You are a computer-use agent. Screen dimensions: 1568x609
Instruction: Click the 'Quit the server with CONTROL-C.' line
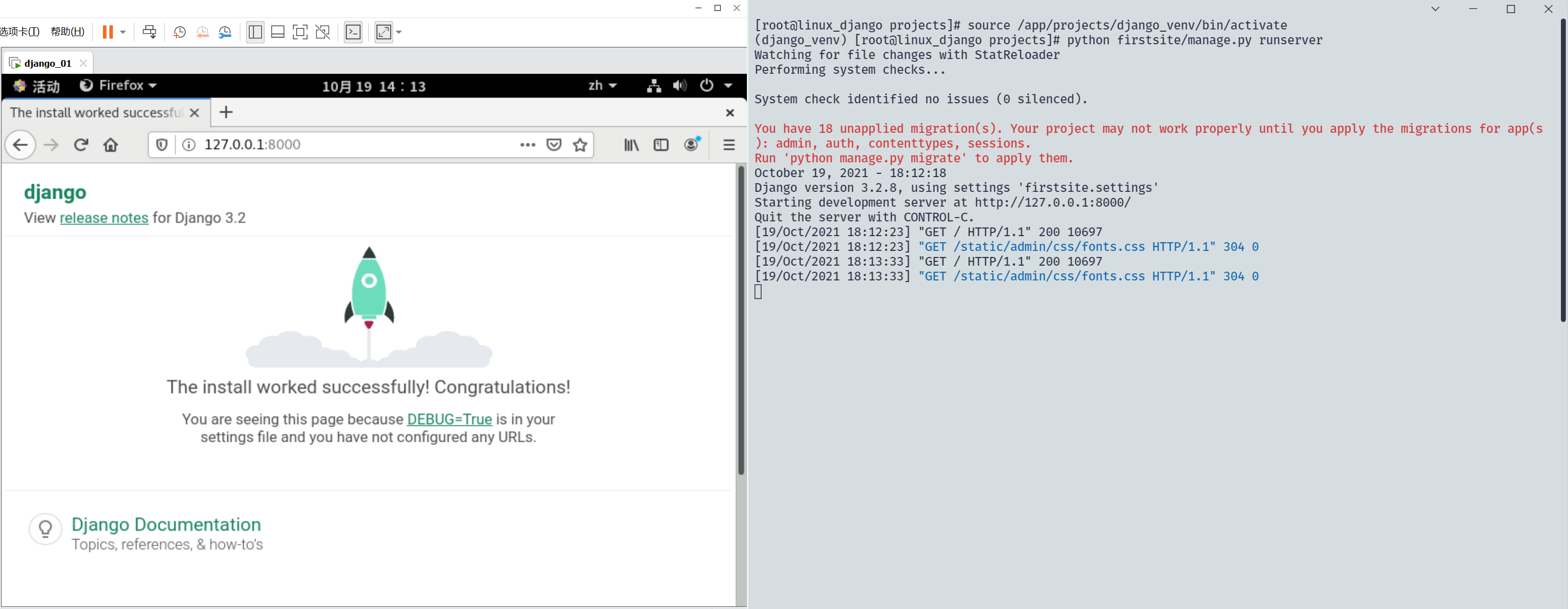click(x=864, y=218)
